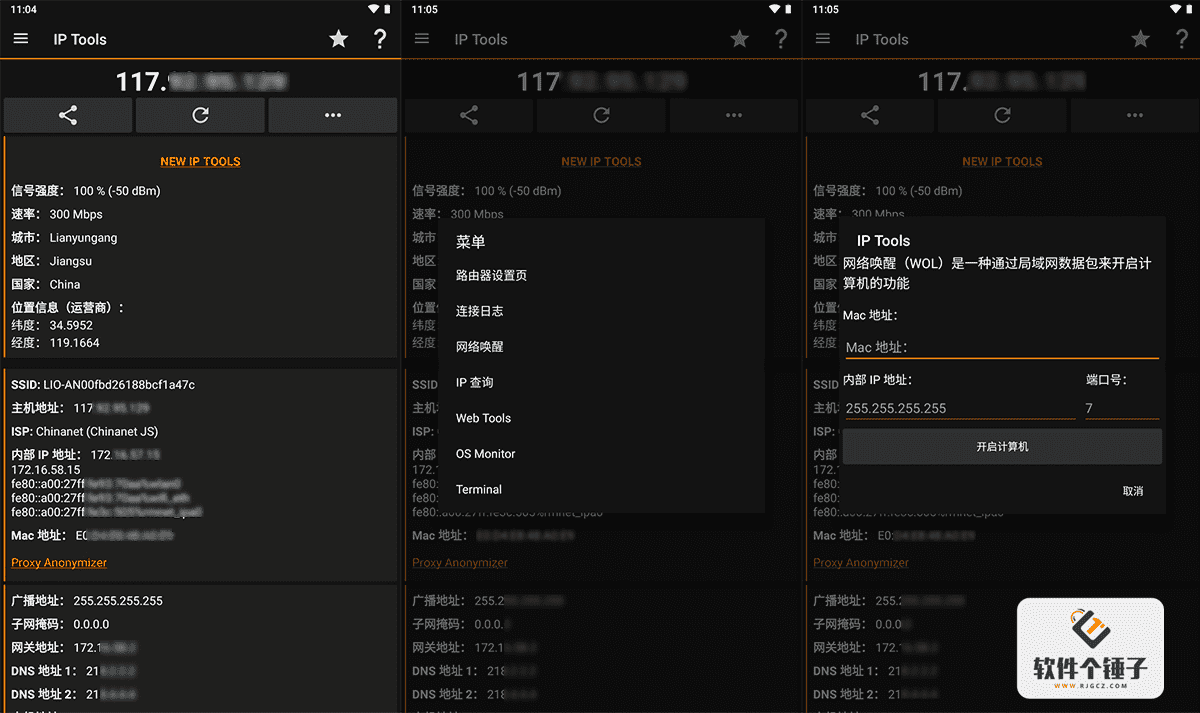Tap refresh icon in middle screen
The height and width of the screenshot is (713, 1200).
click(x=601, y=115)
